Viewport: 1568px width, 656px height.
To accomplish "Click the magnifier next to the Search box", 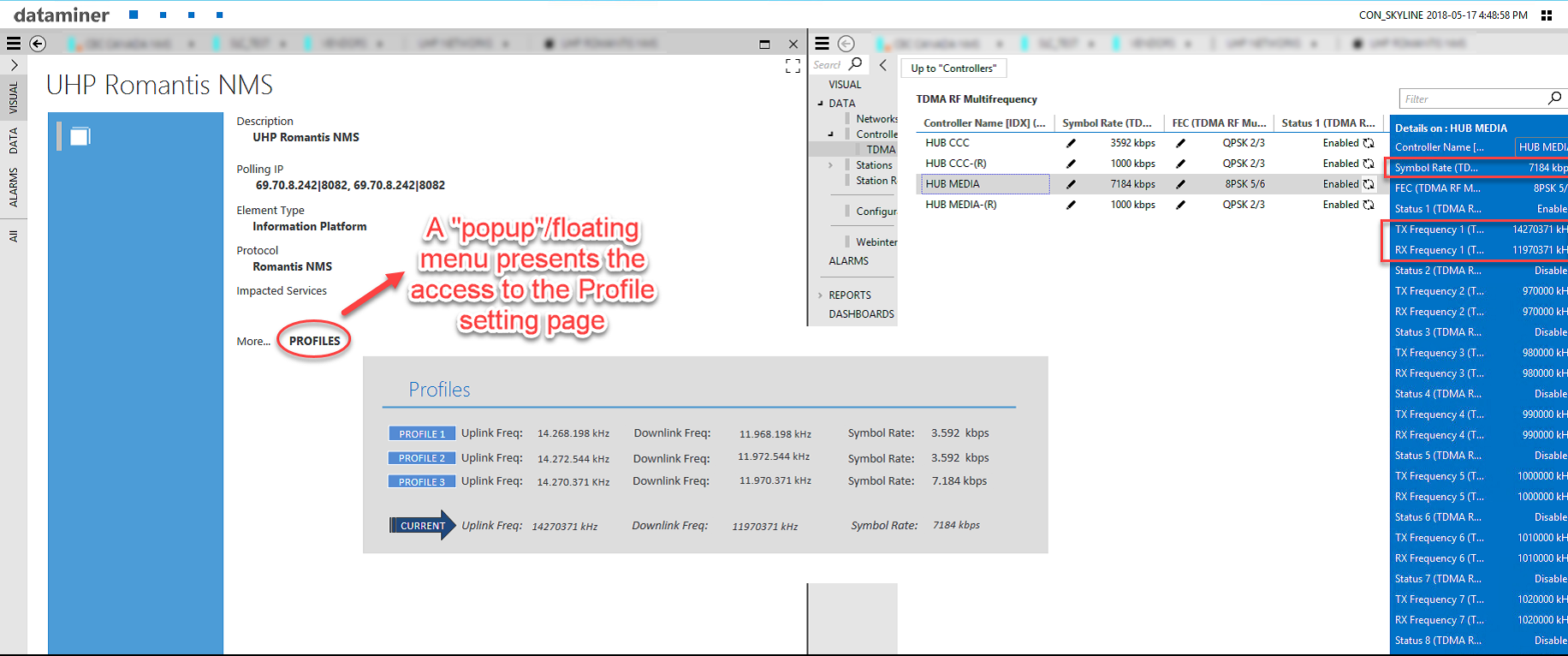I will pyautogui.click(x=856, y=63).
